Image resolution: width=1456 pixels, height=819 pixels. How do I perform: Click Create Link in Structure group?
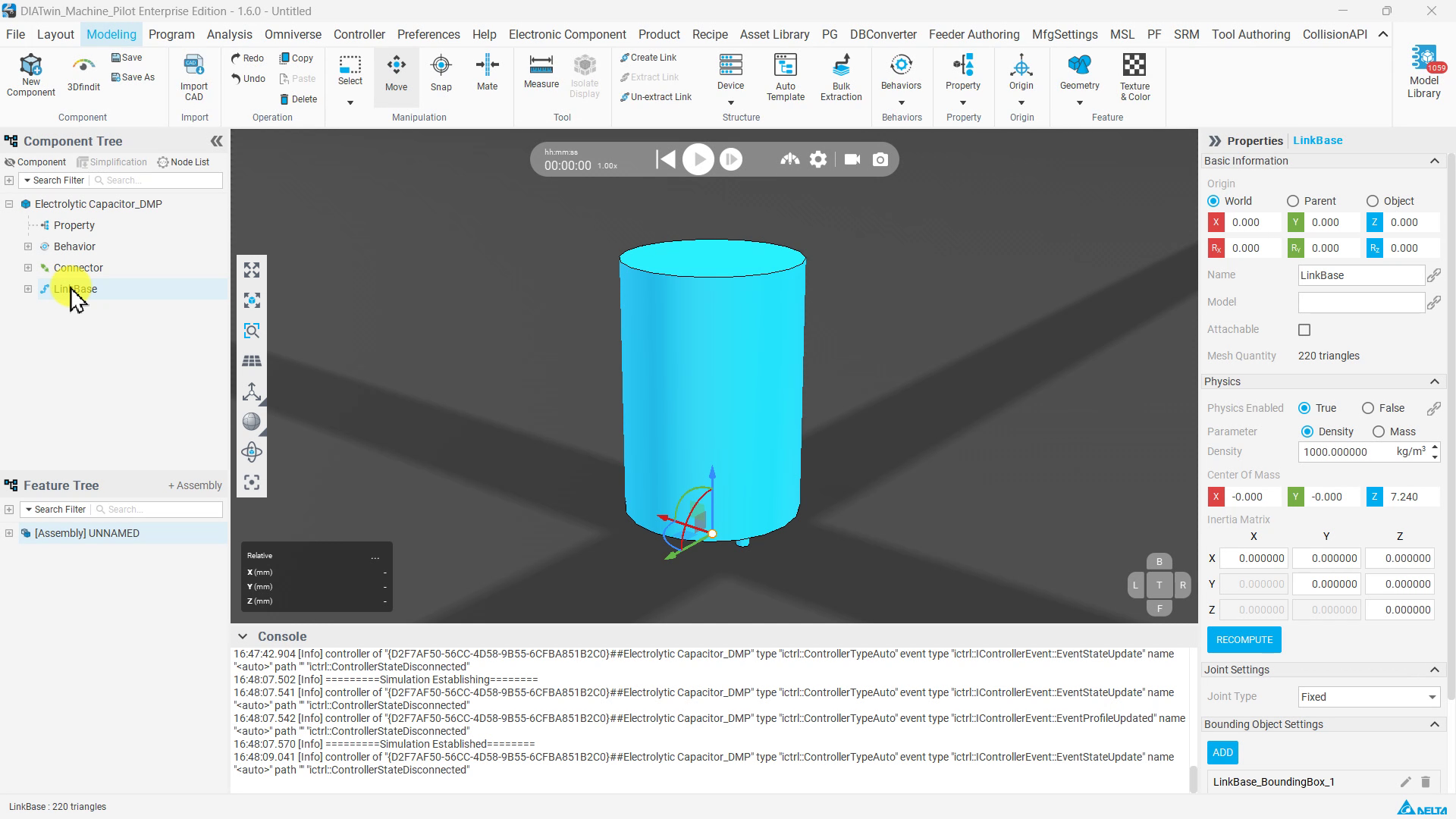point(648,58)
